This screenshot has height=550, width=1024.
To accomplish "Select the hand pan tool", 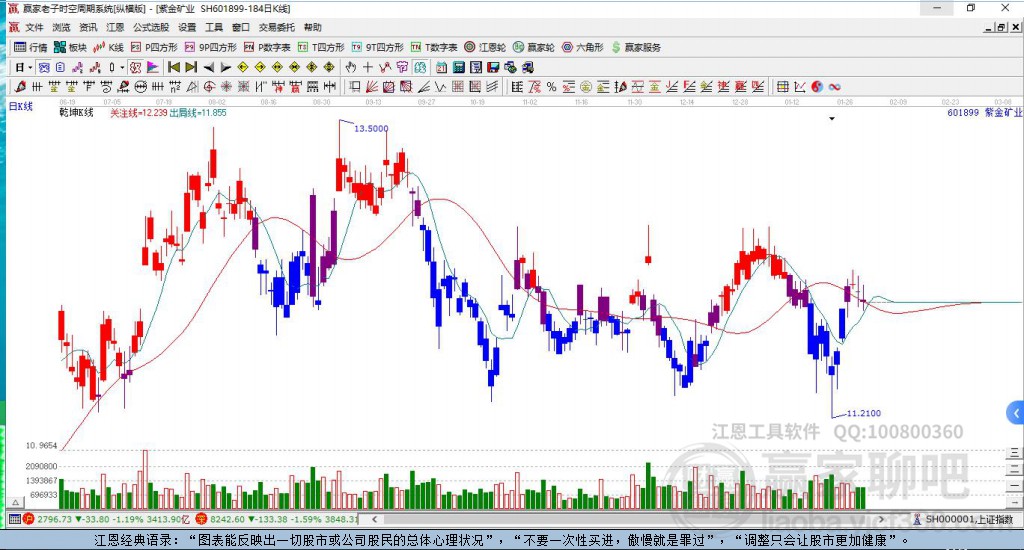I will (x=350, y=67).
